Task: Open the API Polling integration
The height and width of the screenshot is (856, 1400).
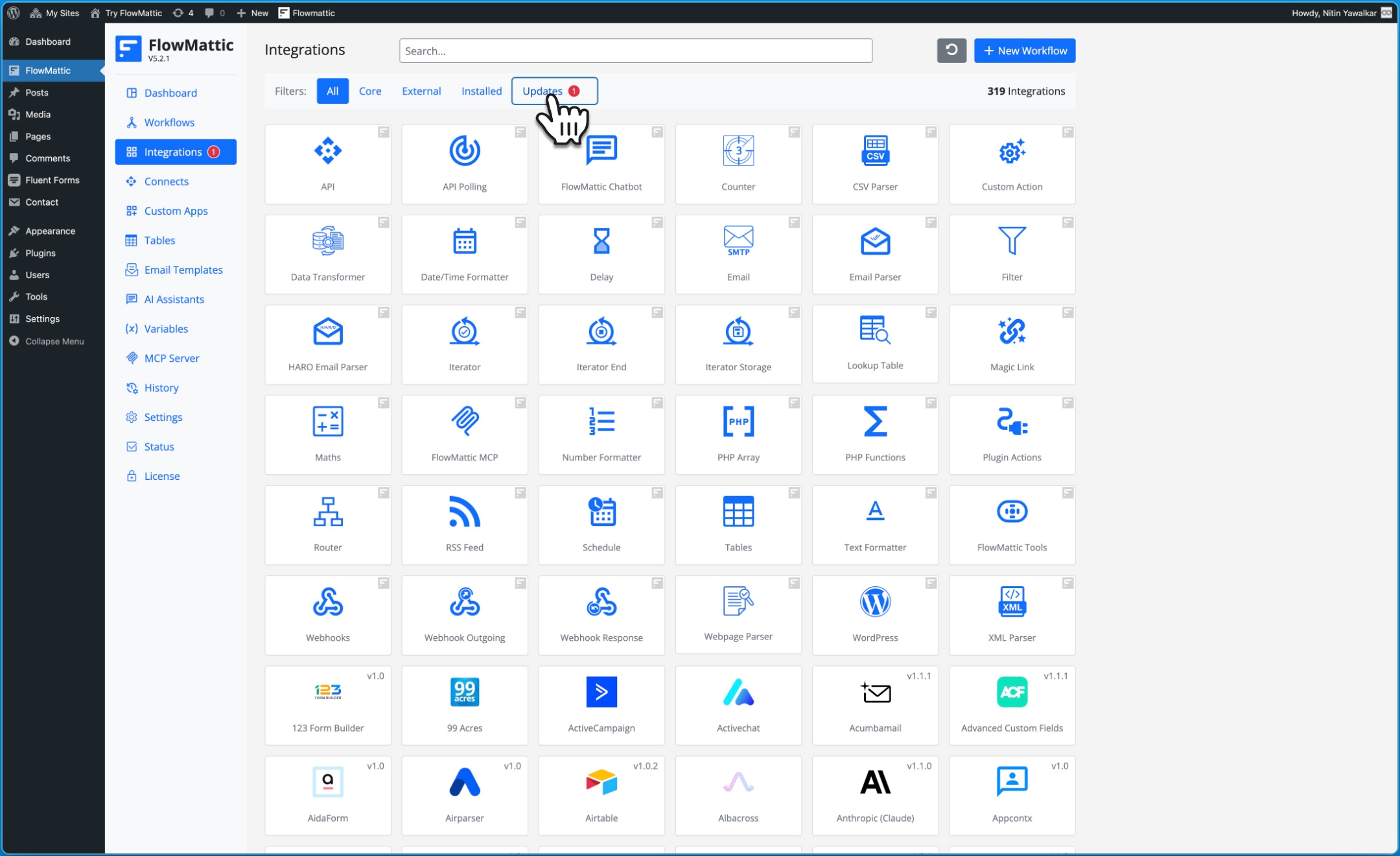Action: tap(464, 164)
